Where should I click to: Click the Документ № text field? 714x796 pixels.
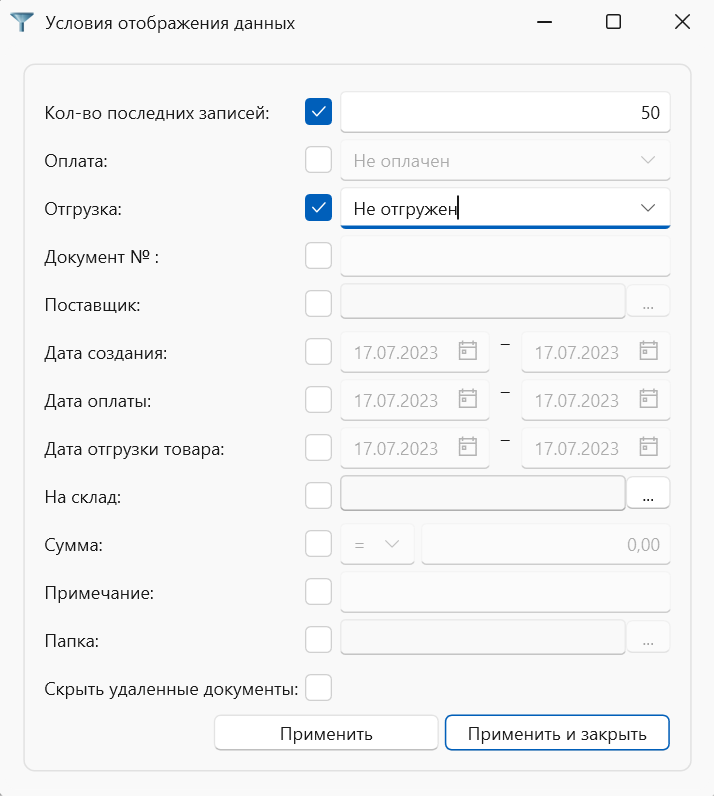505,256
